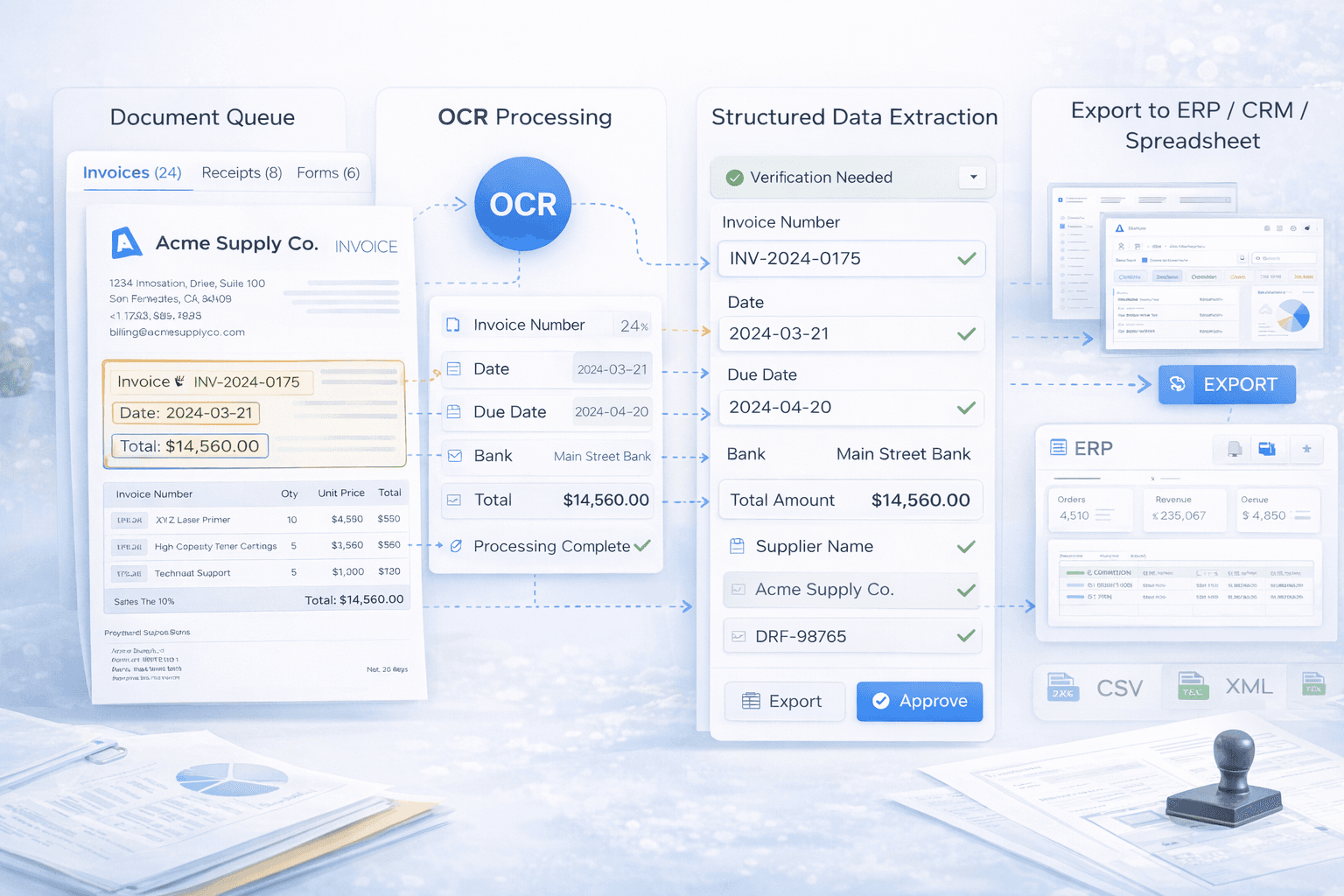The image size is (1344, 896).
Task: Toggle the Invoice Number verified checkmark
Action: 967,259
